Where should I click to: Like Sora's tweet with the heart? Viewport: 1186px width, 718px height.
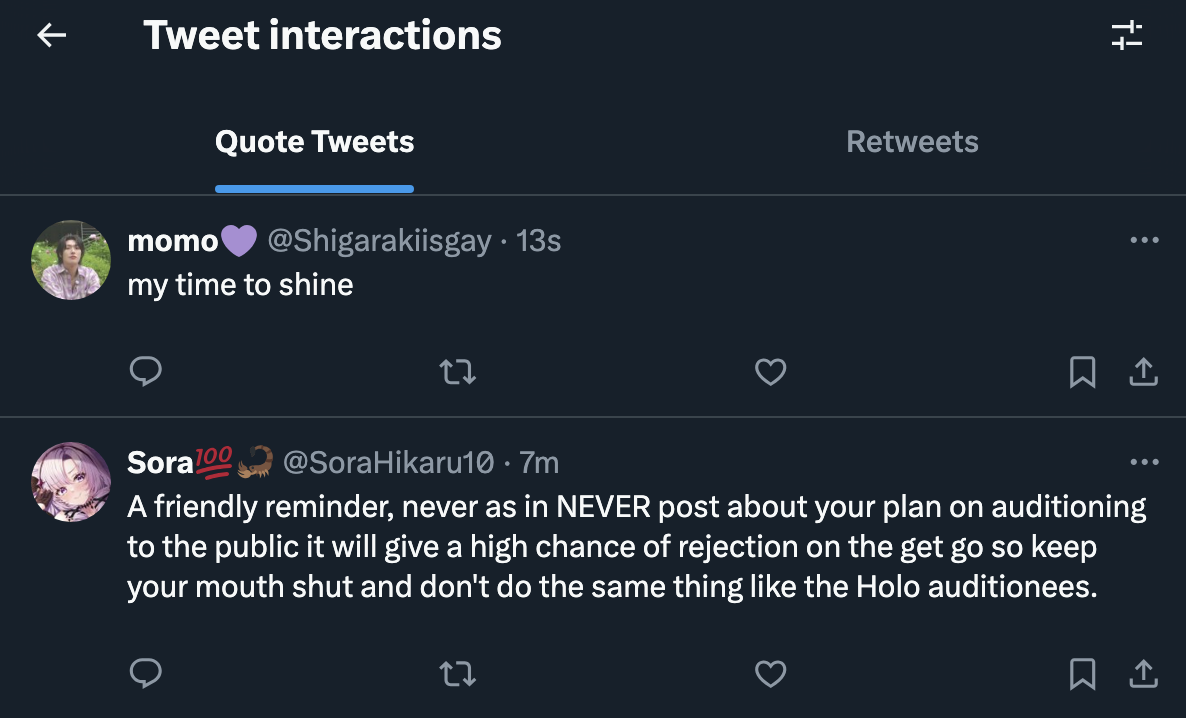(770, 675)
